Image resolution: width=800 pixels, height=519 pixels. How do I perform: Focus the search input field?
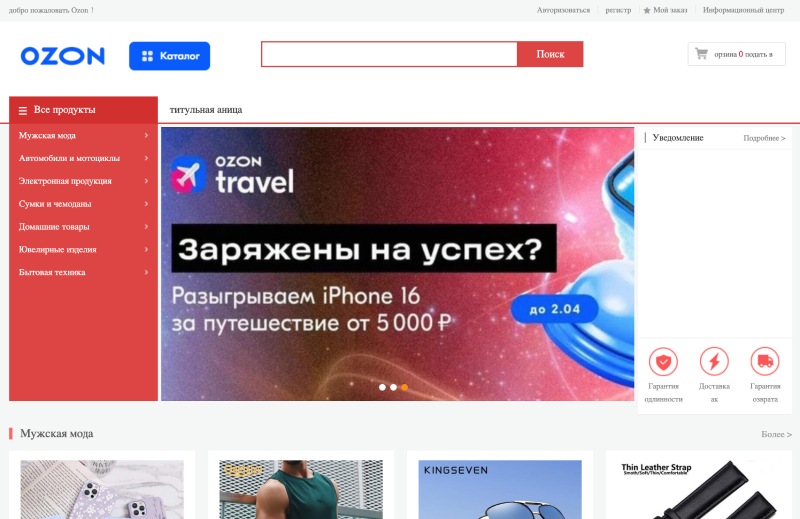(389, 54)
